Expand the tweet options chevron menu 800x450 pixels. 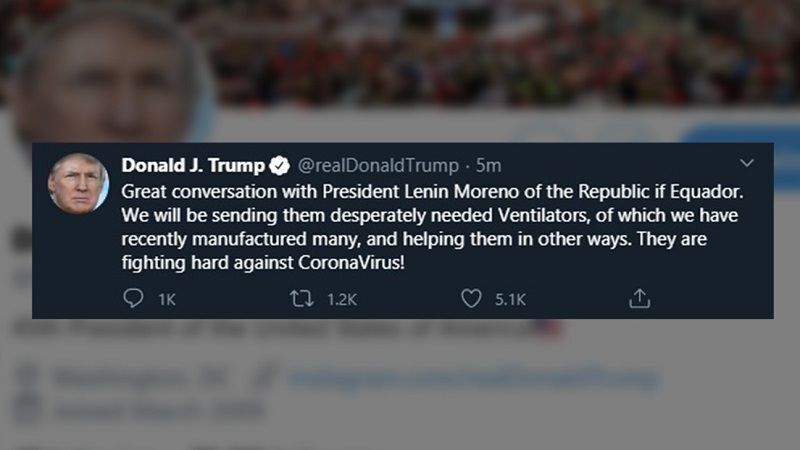tap(746, 163)
